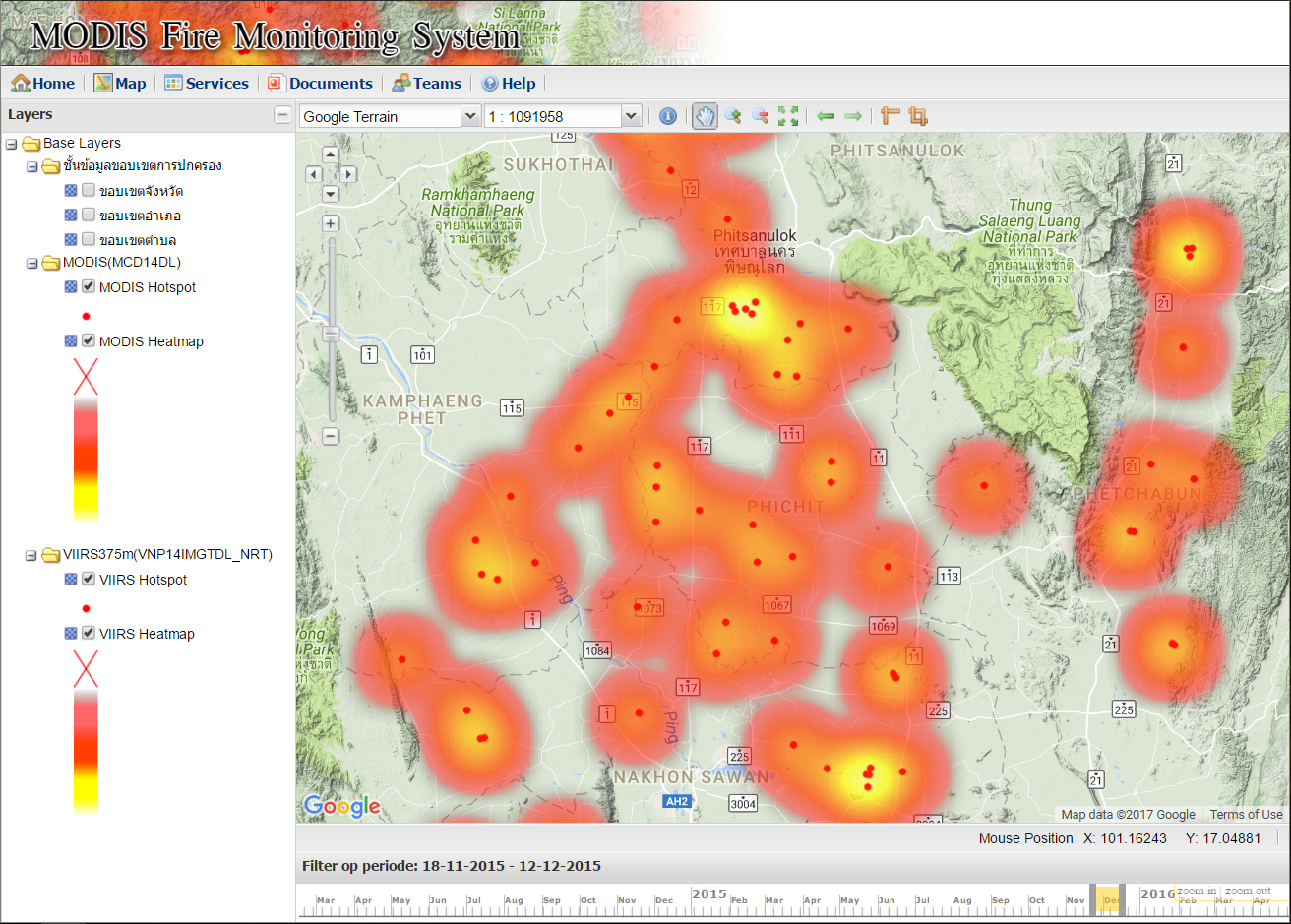The width and height of the screenshot is (1291, 924).
Task: Zoom to full extent with green arrows icon
Action: click(x=788, y=116)
